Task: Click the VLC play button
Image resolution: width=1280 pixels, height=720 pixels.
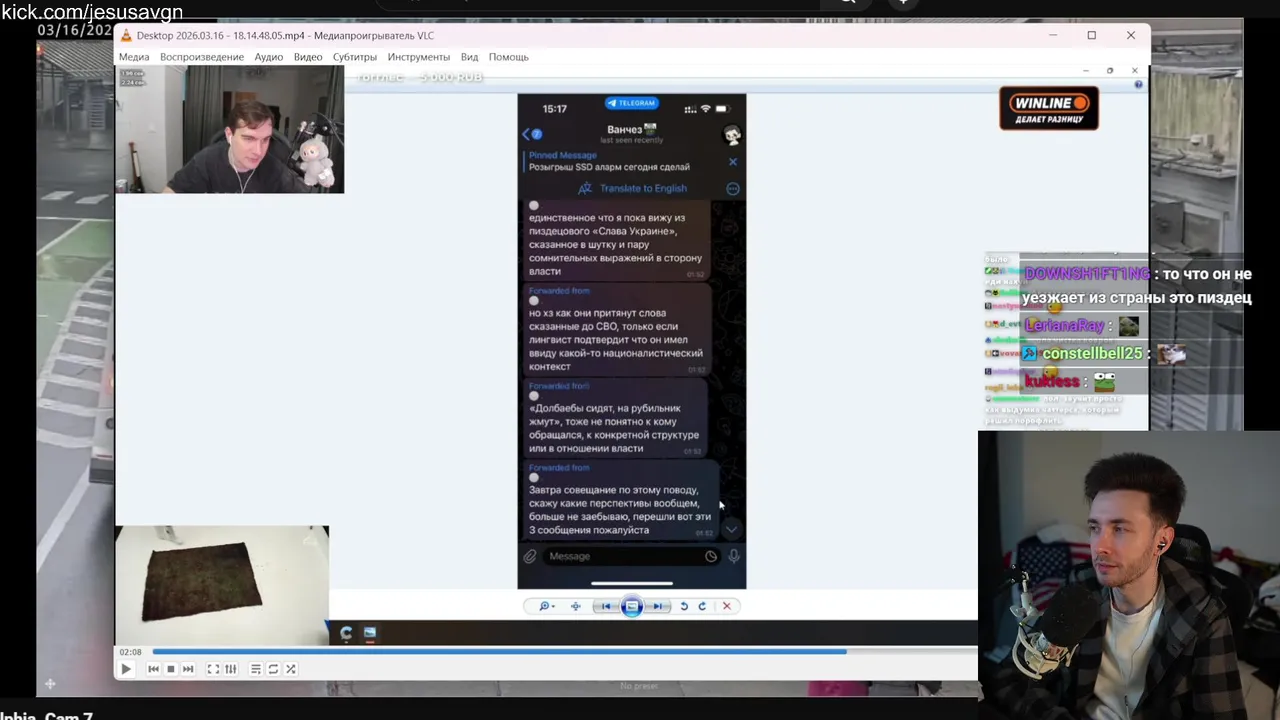Action: pos(126,669)
